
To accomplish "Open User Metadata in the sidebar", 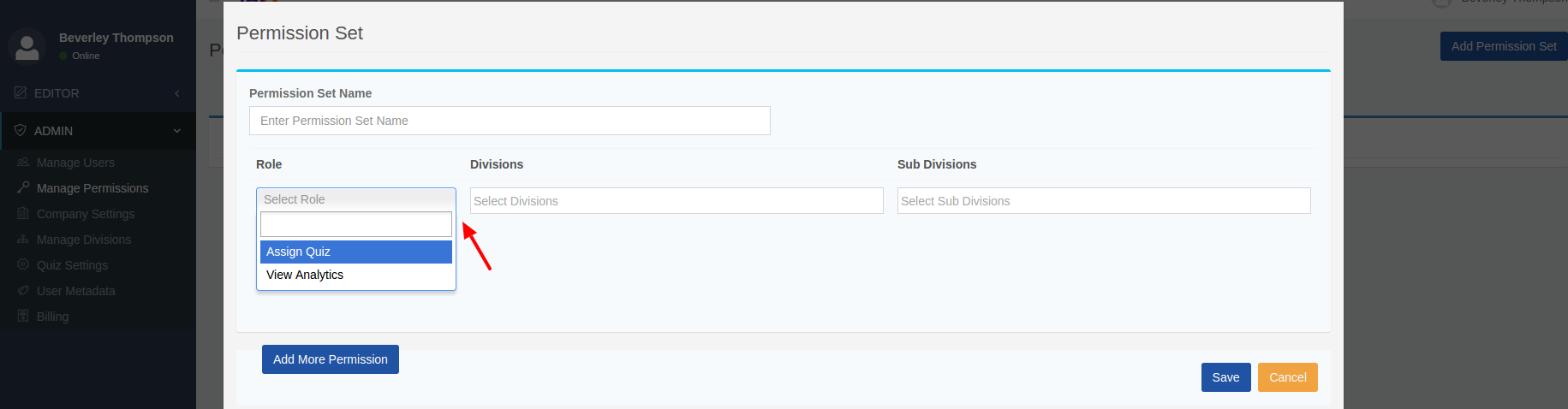I will tap(75, 291).
